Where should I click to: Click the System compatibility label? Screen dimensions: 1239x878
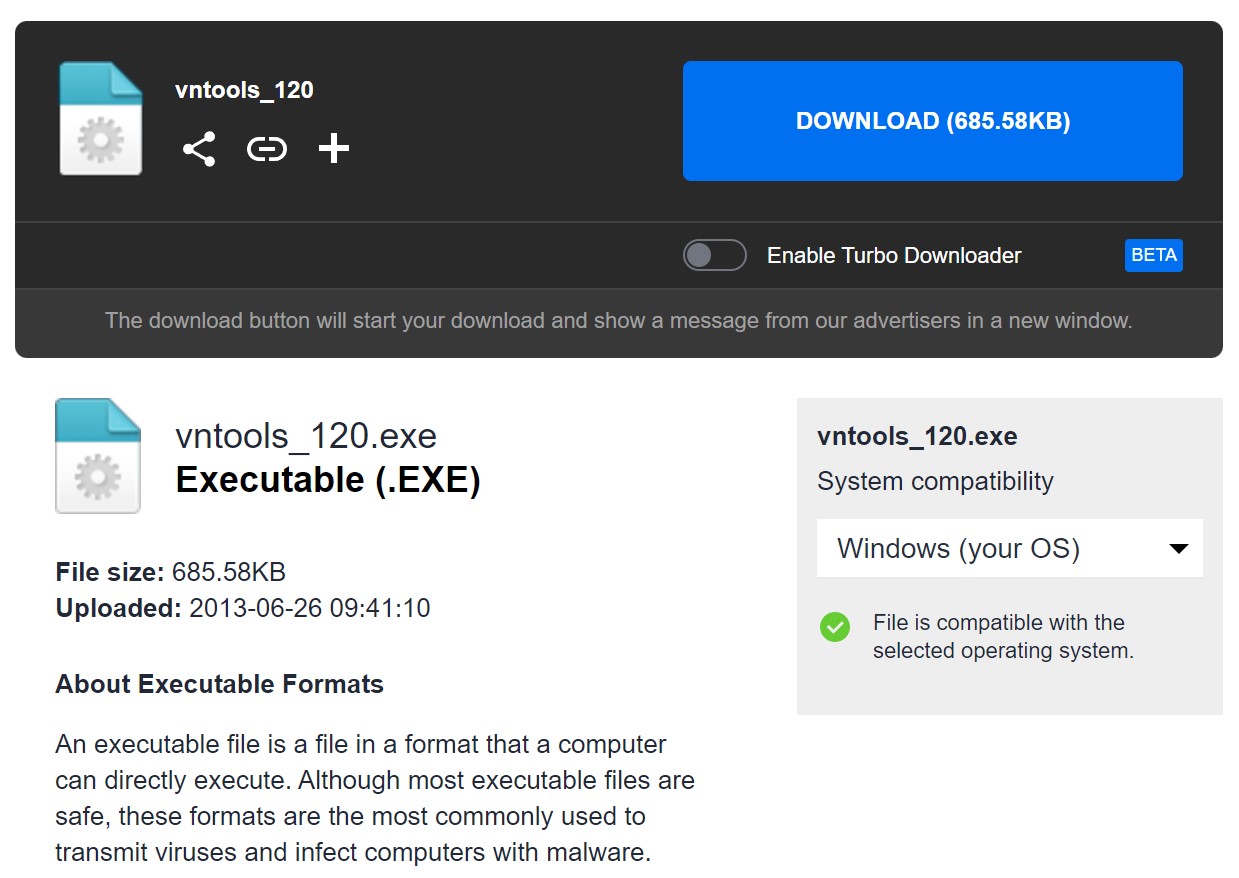tap(935, 481)
